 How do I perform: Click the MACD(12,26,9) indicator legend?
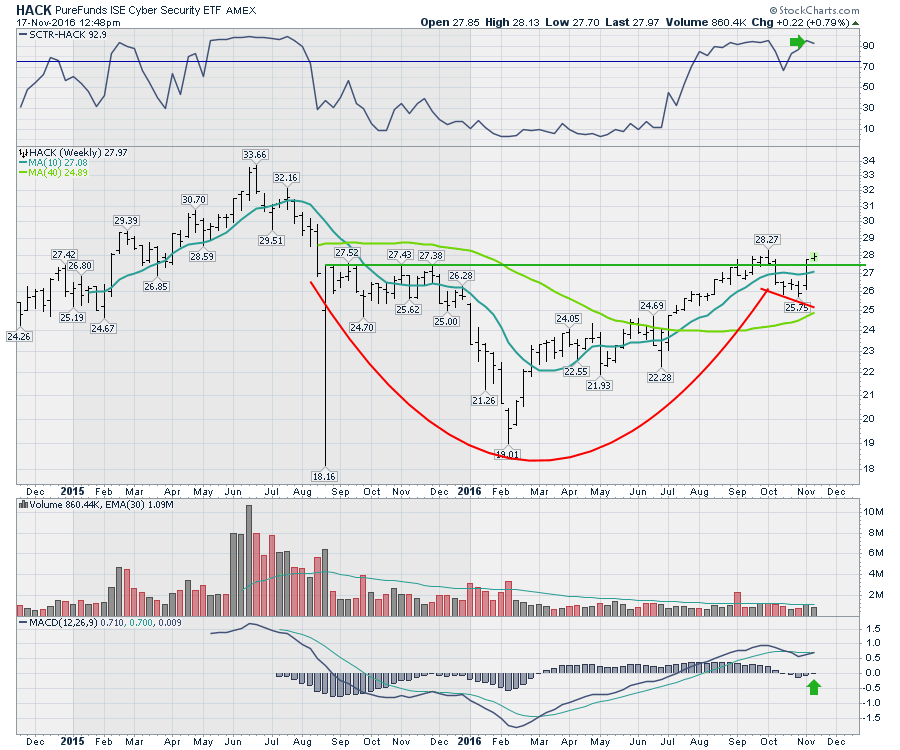pos(100,622)
